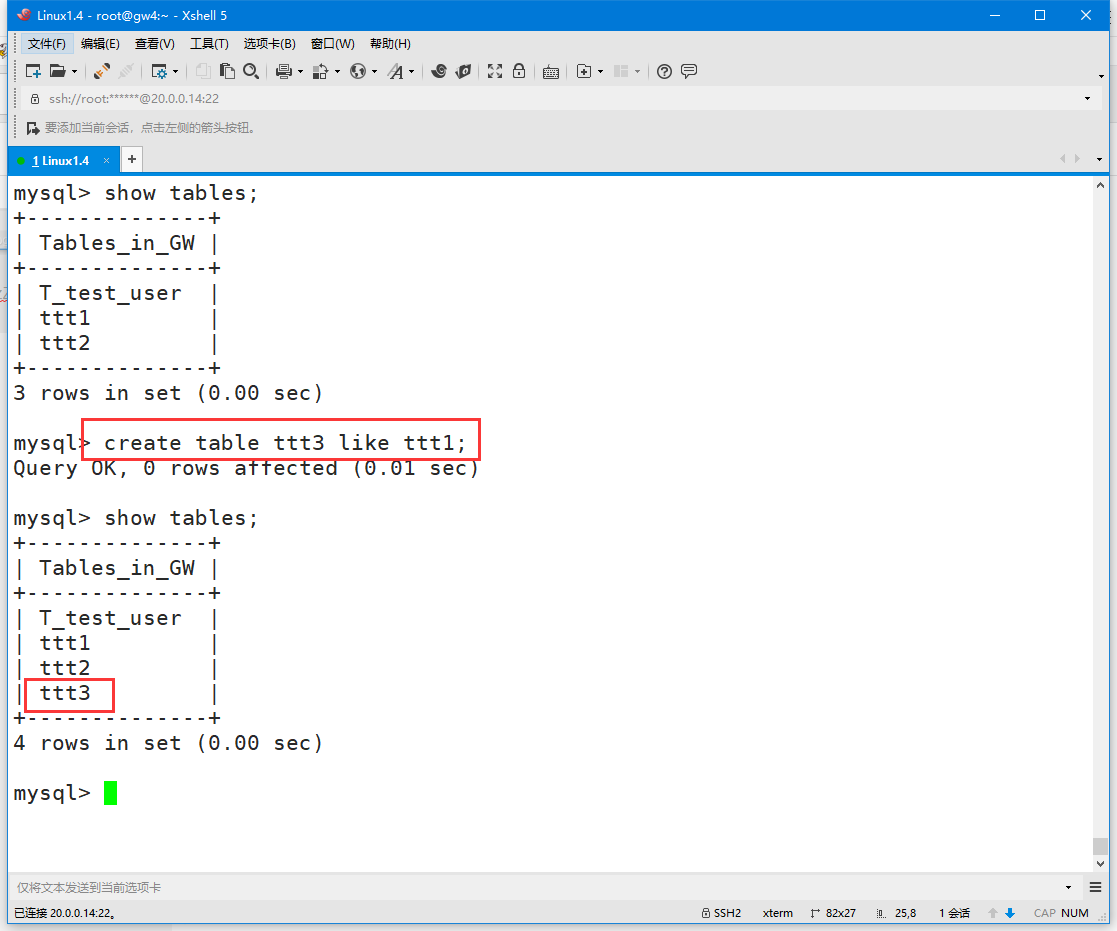Close the Linux1.4 tab with x
1117x931 pixels.
pyautogui.click(x=106, y=161)
